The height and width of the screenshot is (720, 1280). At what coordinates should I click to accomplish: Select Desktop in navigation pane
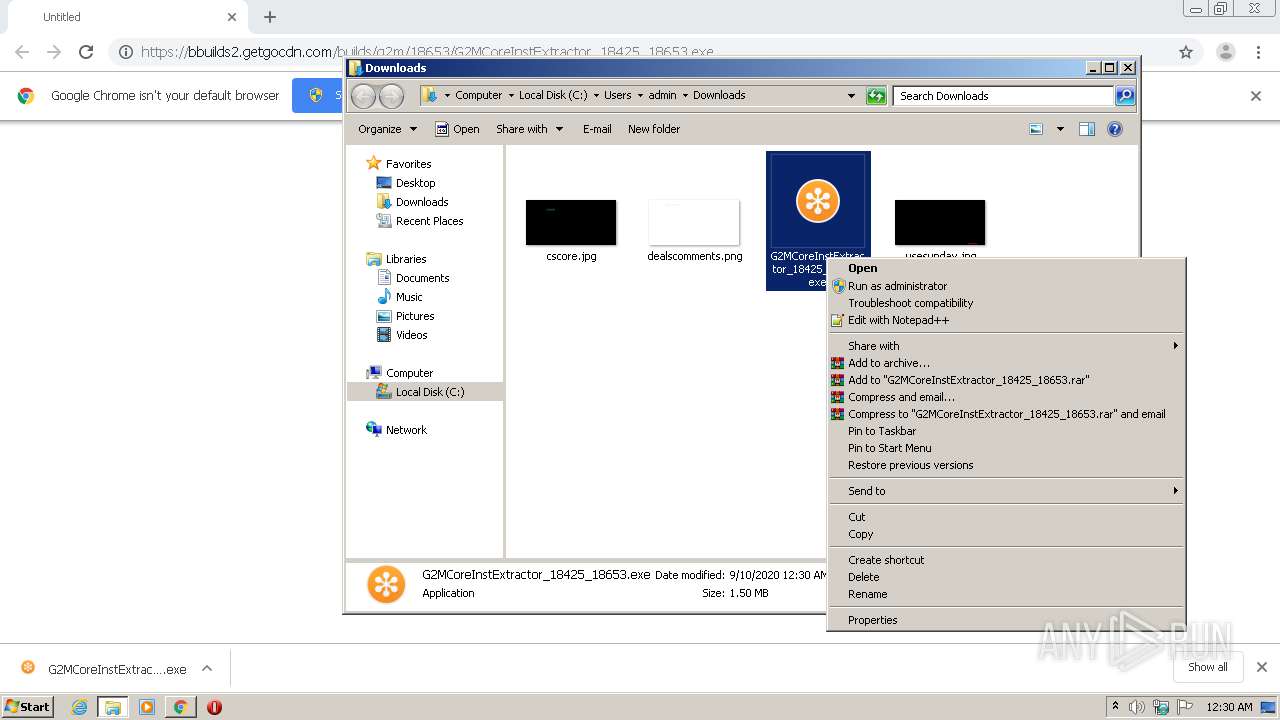click(x=406, y=183)
